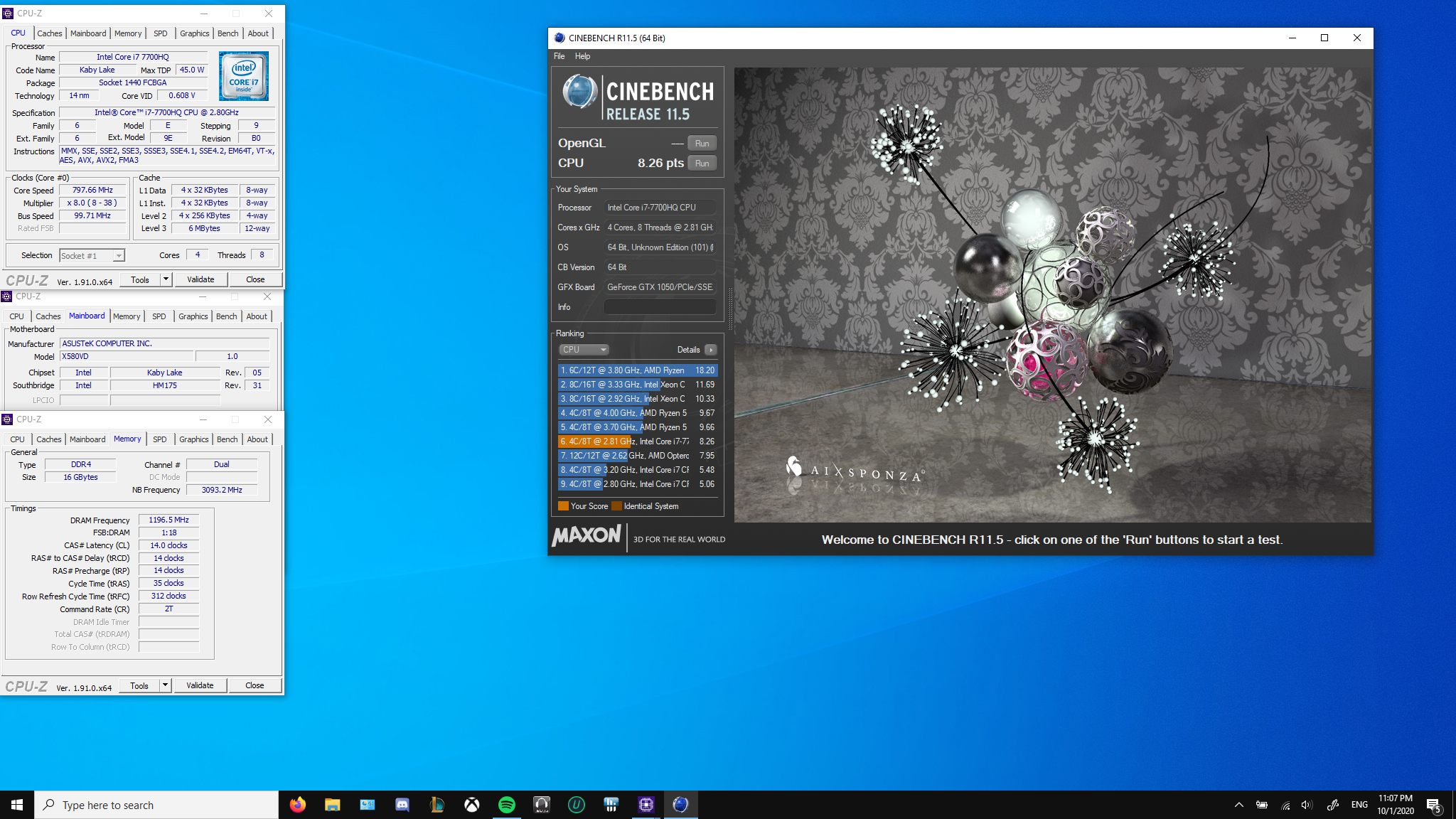This screenshot has height=819, width=1456.
Task: Click Tools button in top CPU-Z window
Action: 140,279
